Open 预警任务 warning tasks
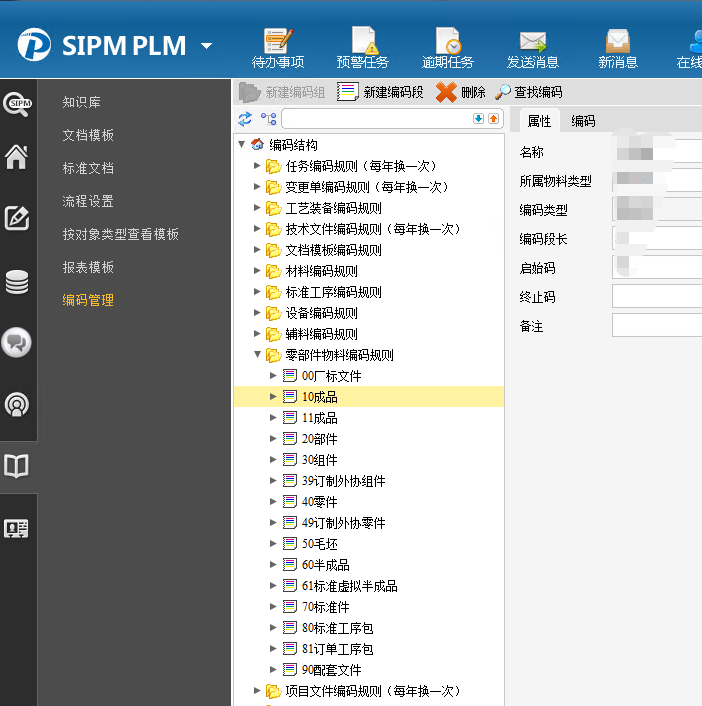The height and width of the screenshot is (706, 702). (362, 43)
